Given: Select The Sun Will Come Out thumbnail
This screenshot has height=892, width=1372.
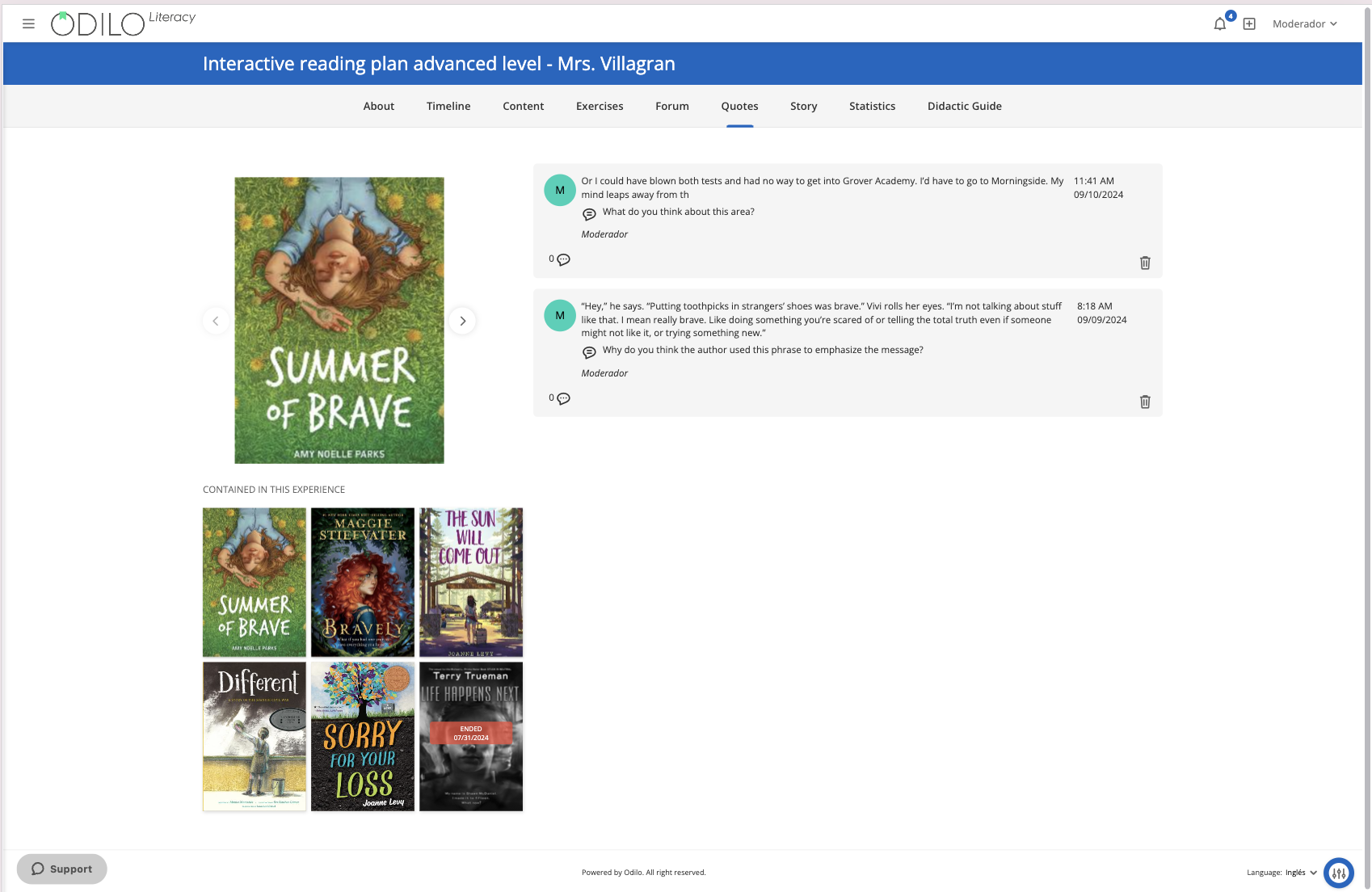Looking at the screenshot, I should point(471,583).
